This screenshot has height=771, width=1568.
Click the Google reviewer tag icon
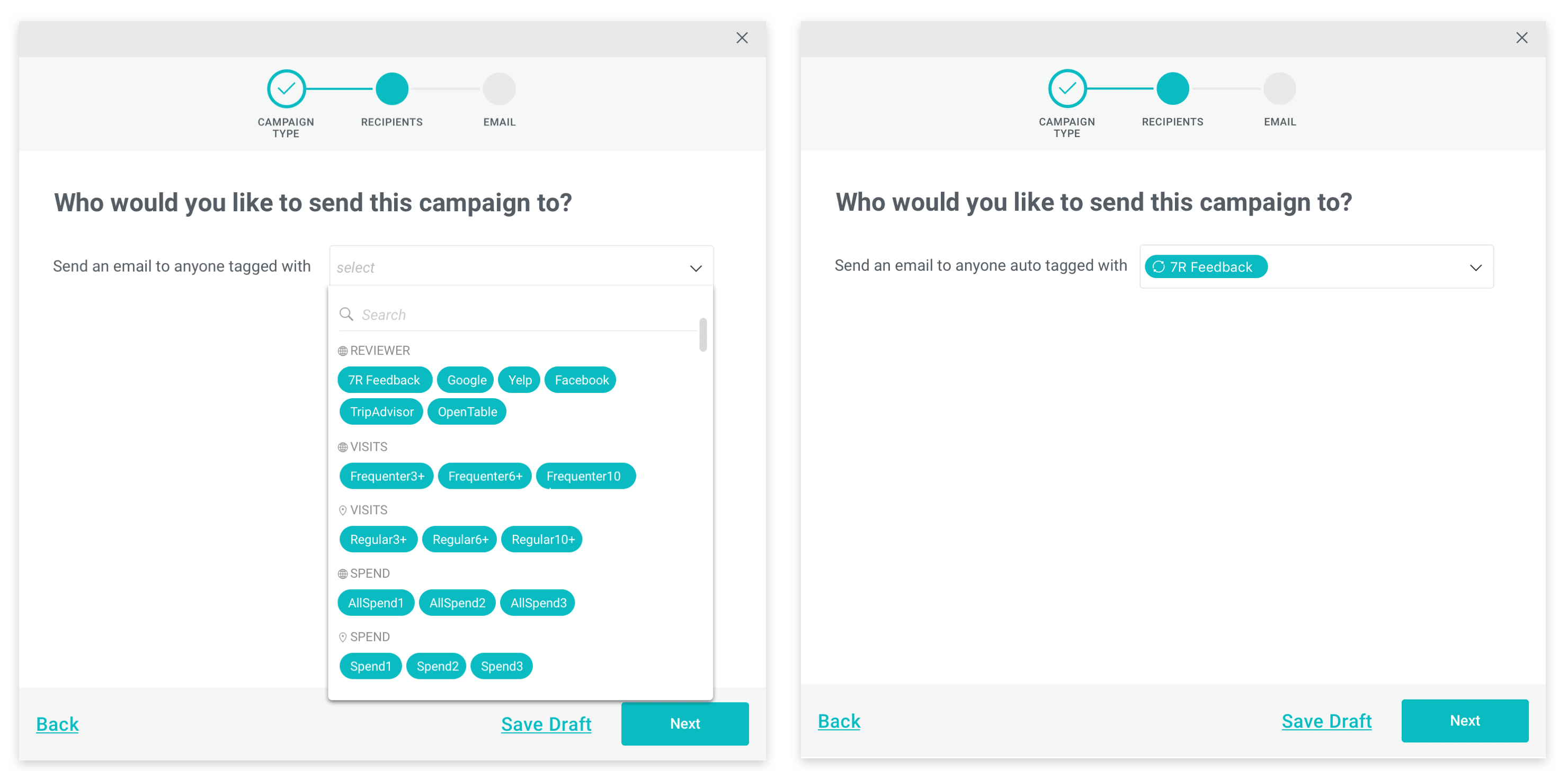click(467, 380)
